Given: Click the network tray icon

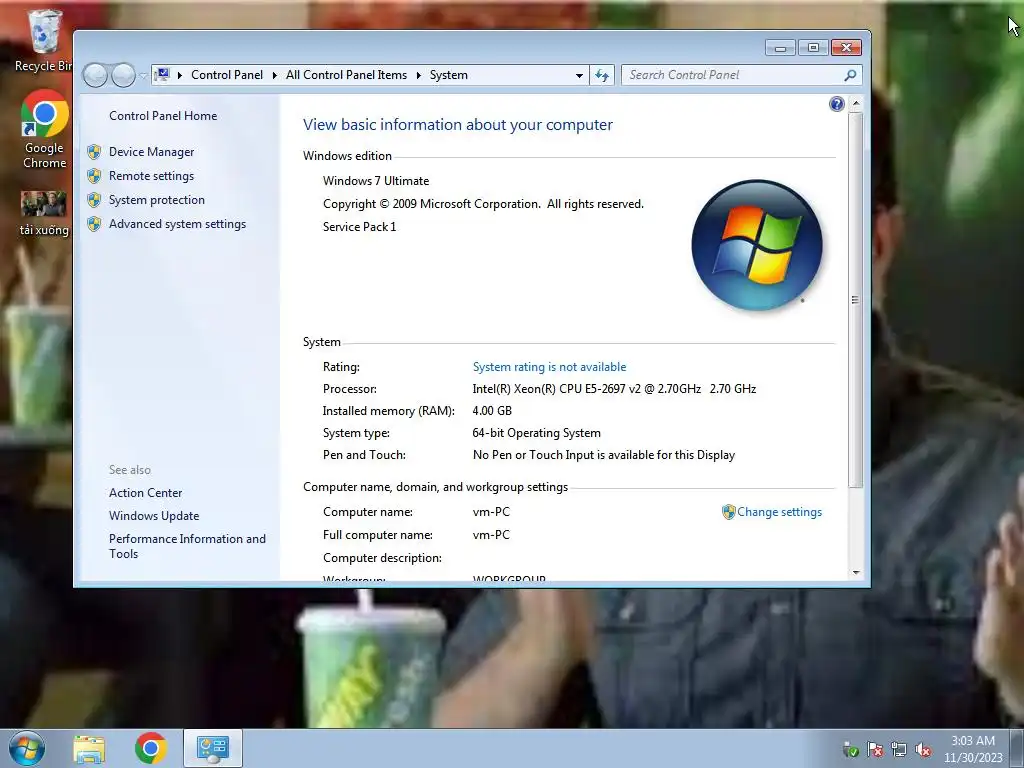Looking at the screenshot, I should pos(899,749).
